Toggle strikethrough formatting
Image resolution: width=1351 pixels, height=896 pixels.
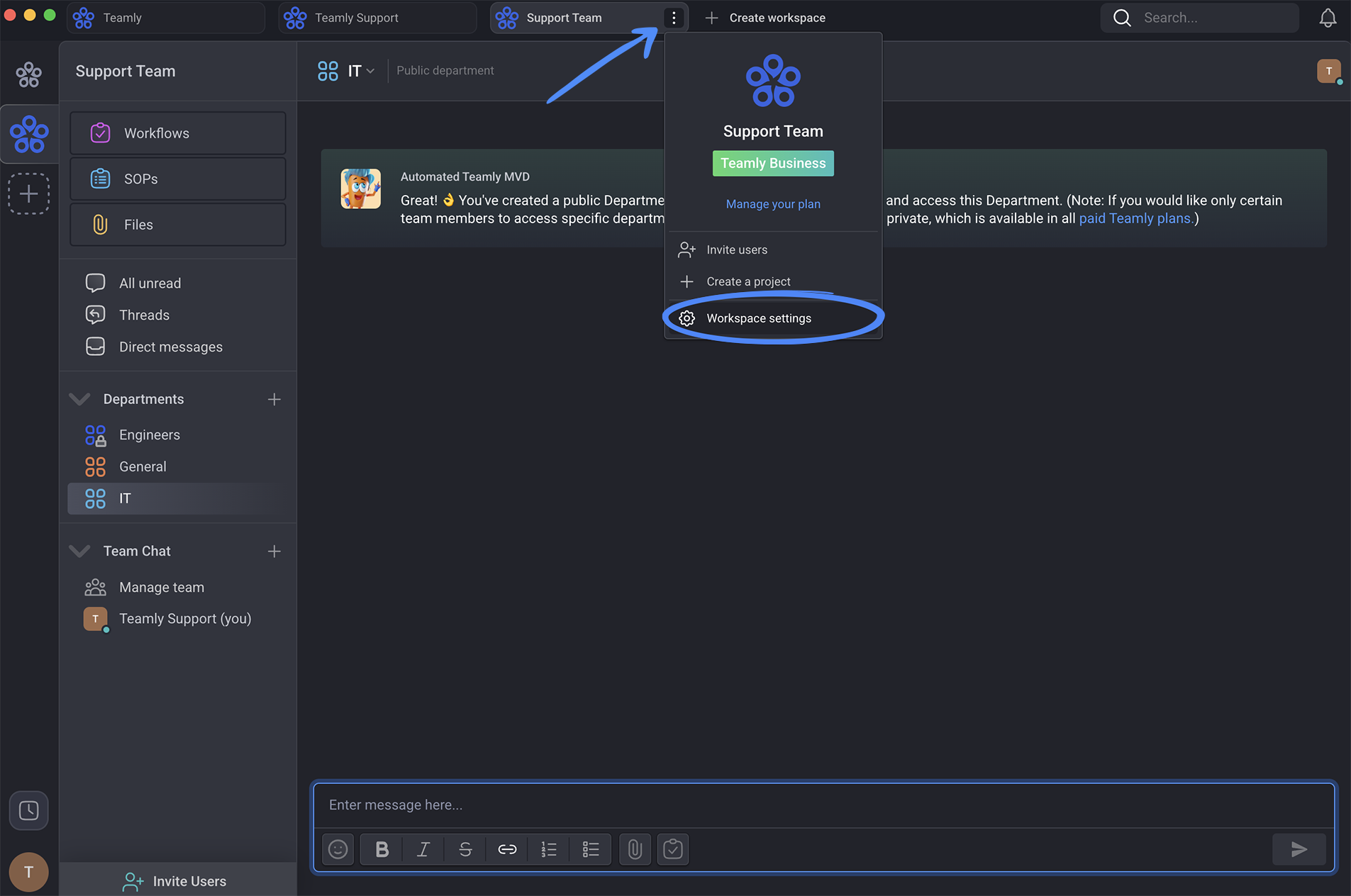tap(465, 849)
